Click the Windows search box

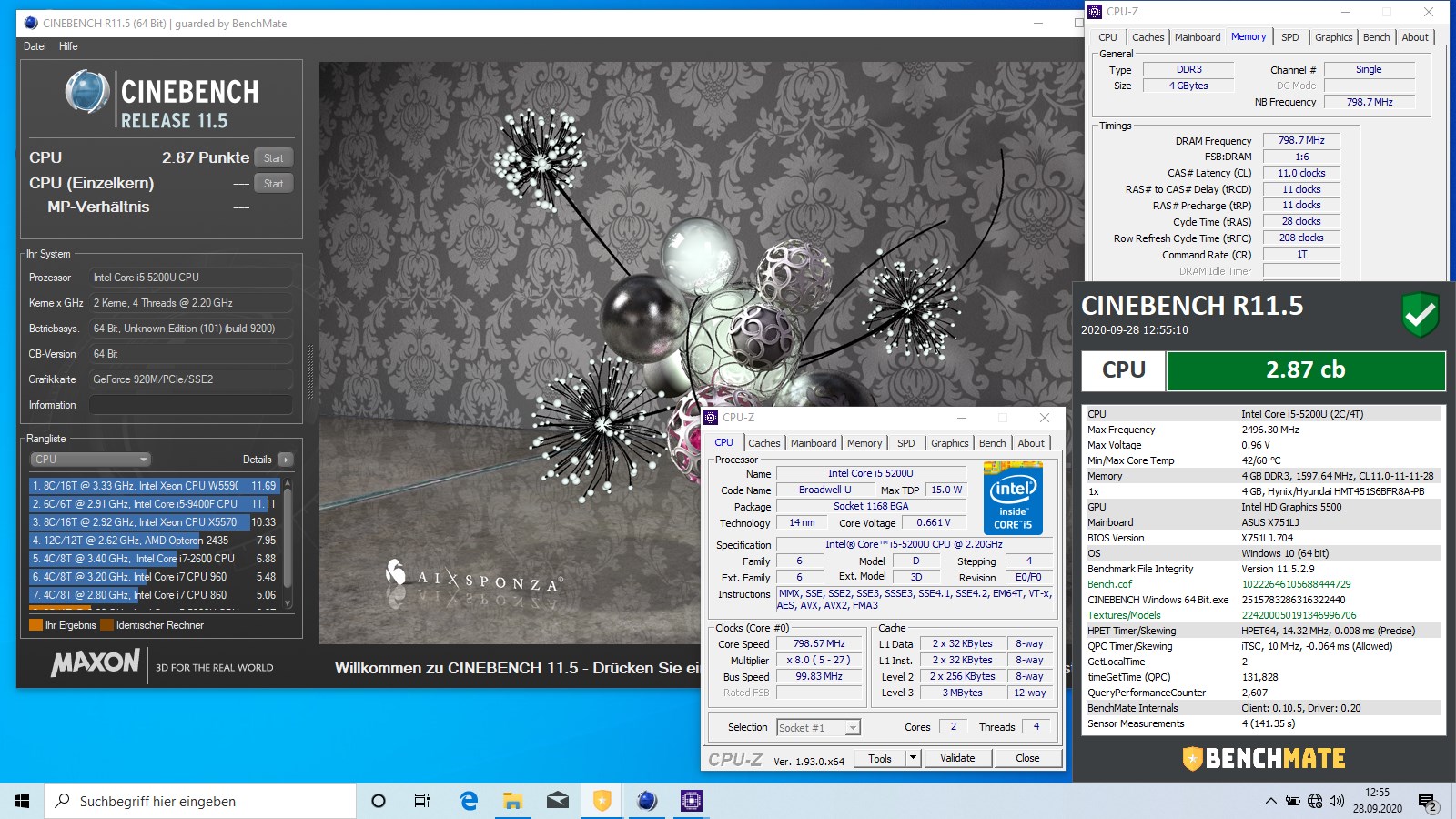[200, 801]
